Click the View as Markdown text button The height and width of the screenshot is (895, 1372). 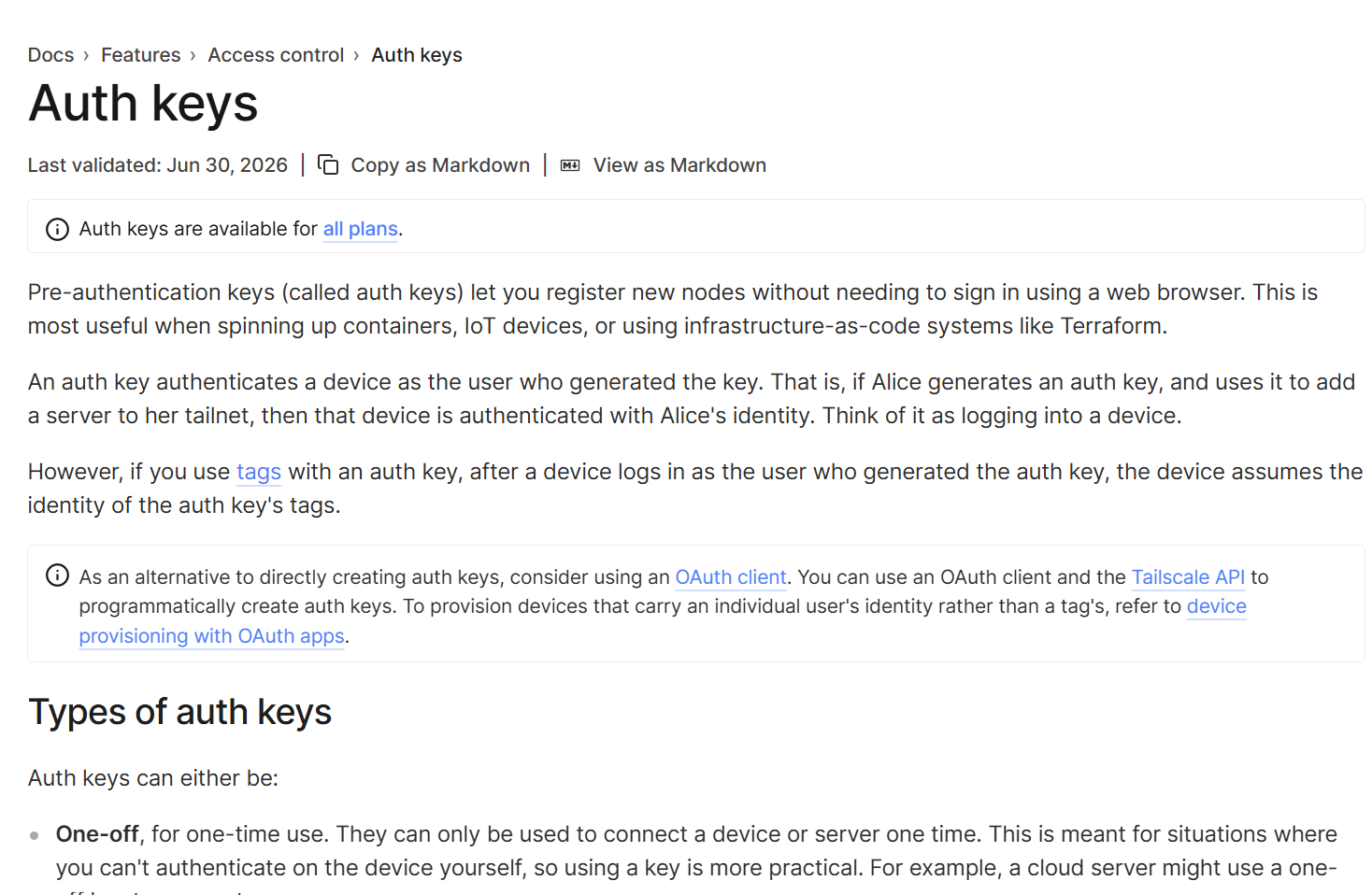(679, 165)
